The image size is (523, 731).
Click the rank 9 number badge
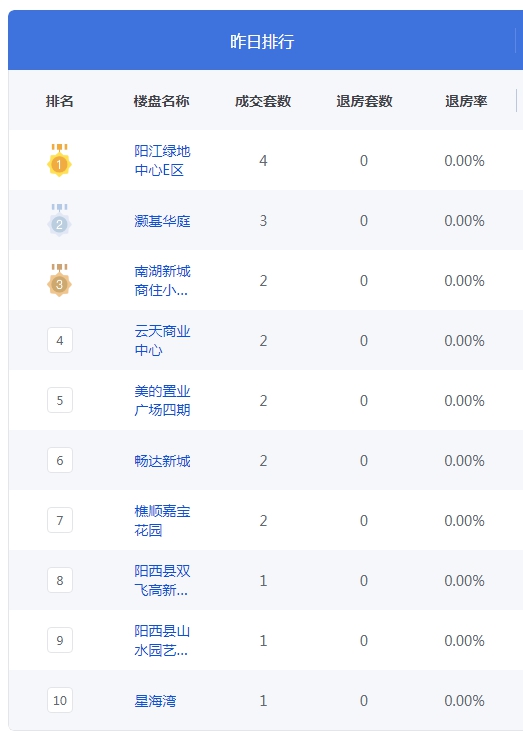point(60,640)
